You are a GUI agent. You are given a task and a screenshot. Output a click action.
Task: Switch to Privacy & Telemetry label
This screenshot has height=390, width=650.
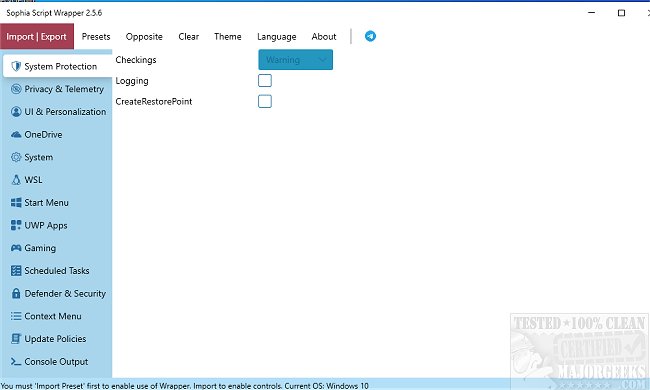[x=64, y=89]
